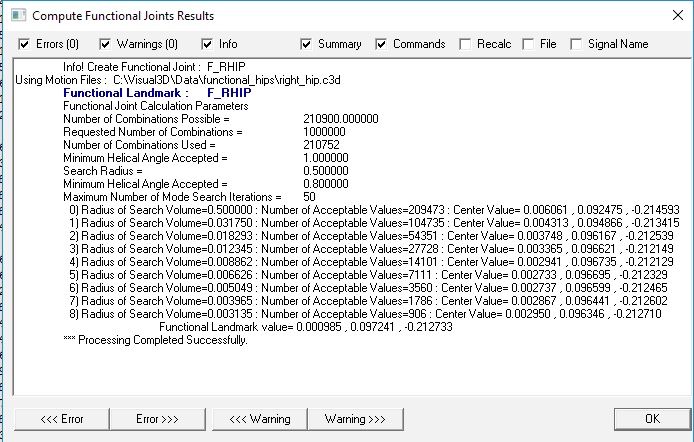Enable the Recalc checkbox

coord(465,44)
